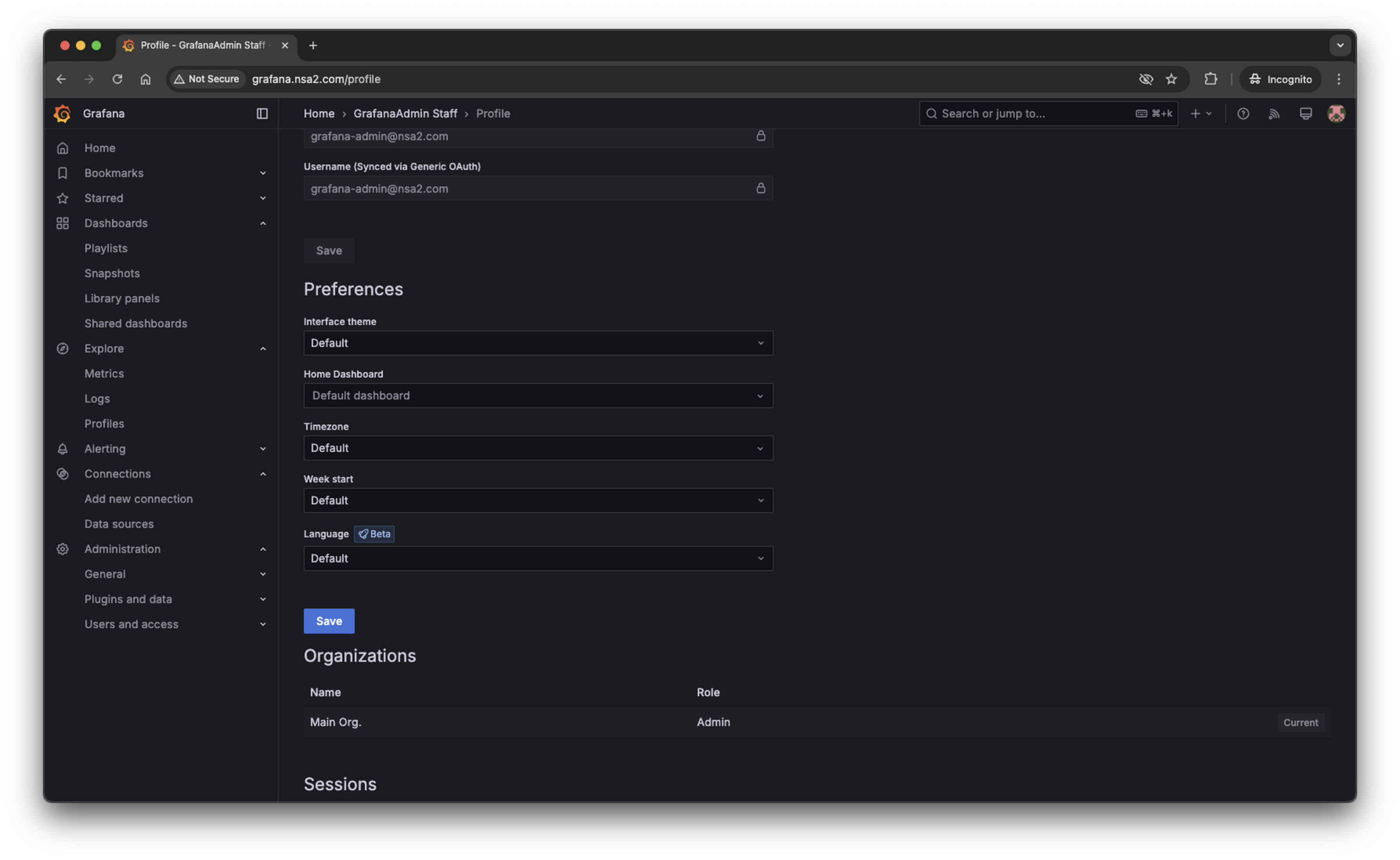Collapse the Explore section chevron
Viewport: 1400px width, 860px height.
tap(263, 348)
